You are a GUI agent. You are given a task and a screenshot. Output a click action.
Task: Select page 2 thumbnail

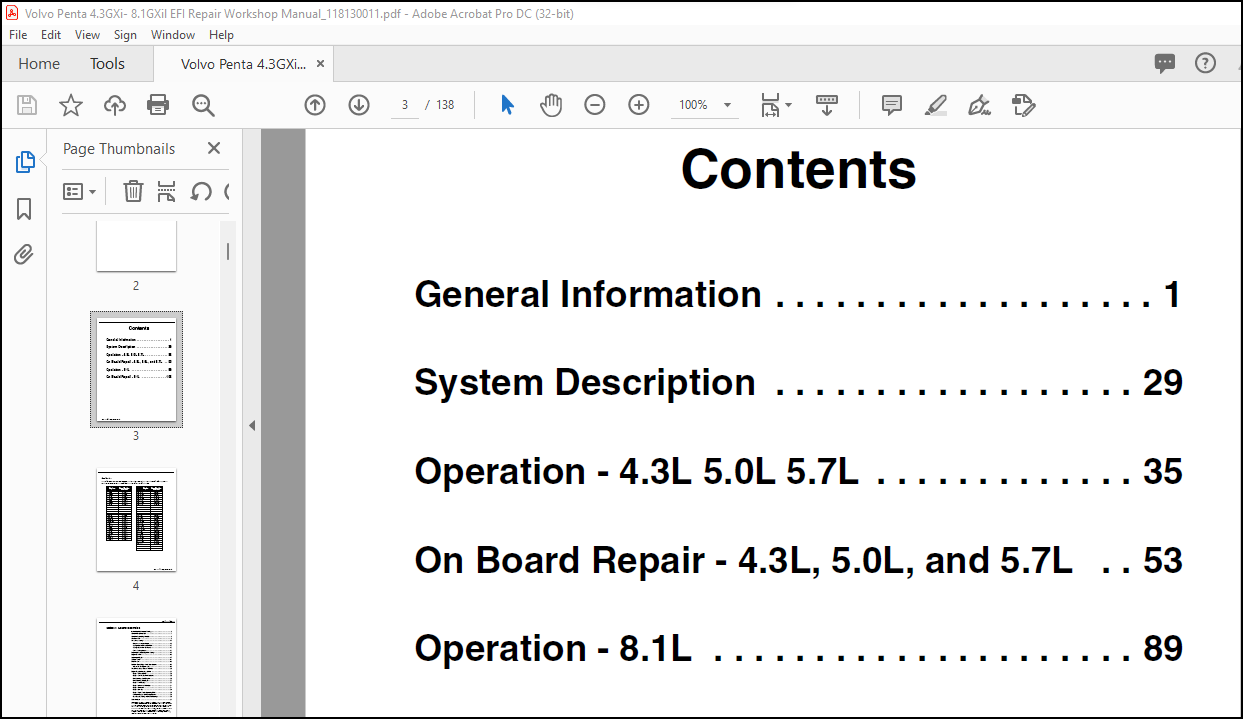(136, 246)
